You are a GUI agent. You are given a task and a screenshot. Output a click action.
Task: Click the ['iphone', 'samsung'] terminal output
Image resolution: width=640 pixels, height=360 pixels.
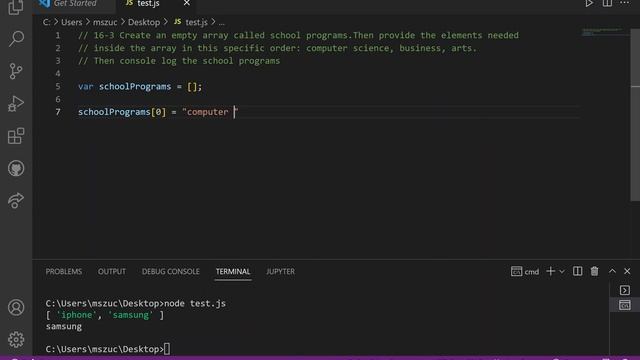click(x=105, y=315)
